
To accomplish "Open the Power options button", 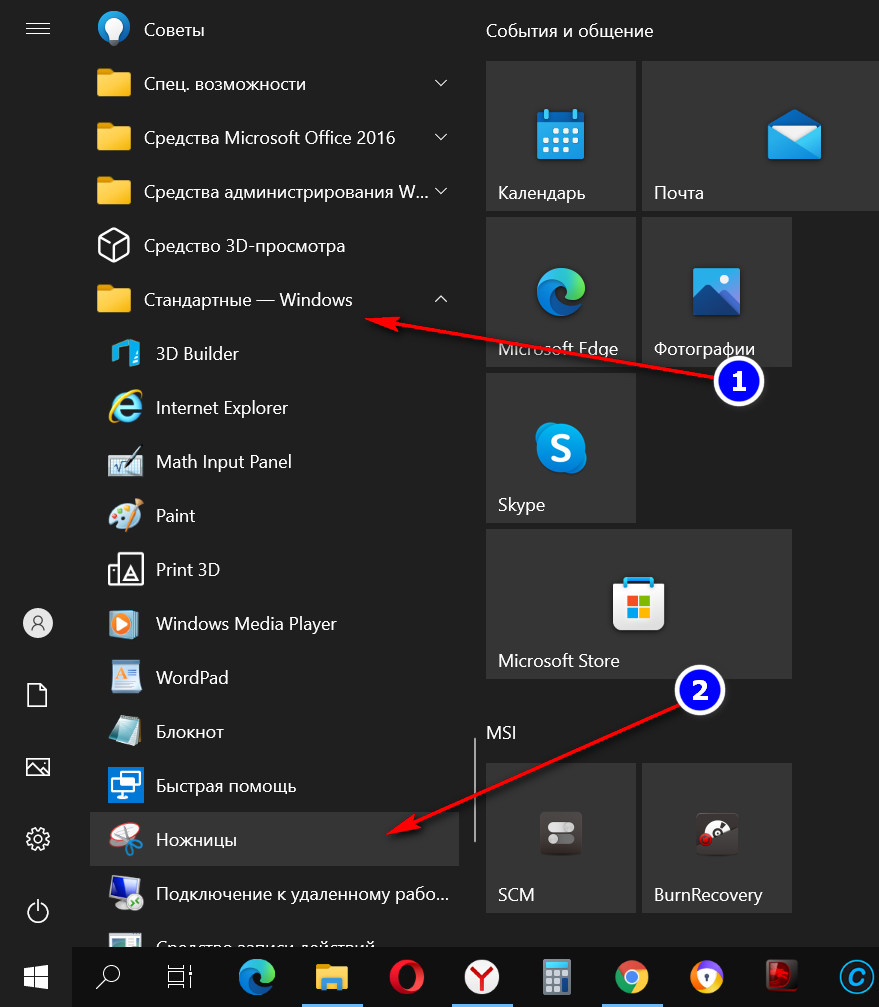I will click(38, 911).
